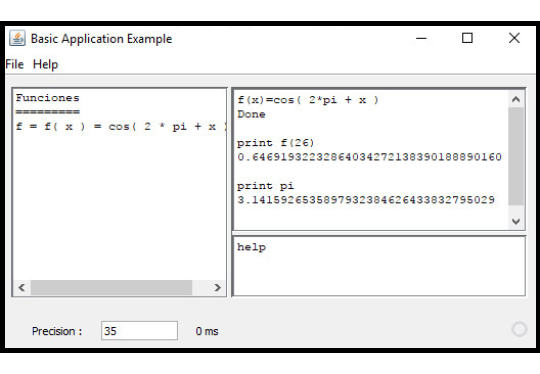The height and width of the screenshot is (374, 540).
Task: Click the 0 ms elapsed time label
Action: point(207,331)
